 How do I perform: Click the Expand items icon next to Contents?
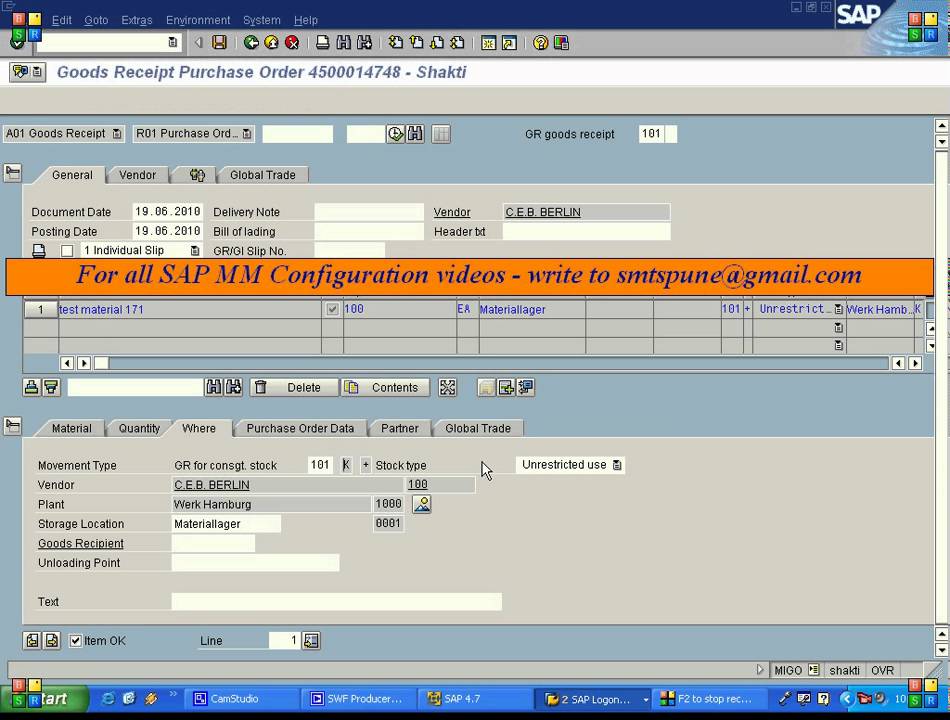point(447,387)
